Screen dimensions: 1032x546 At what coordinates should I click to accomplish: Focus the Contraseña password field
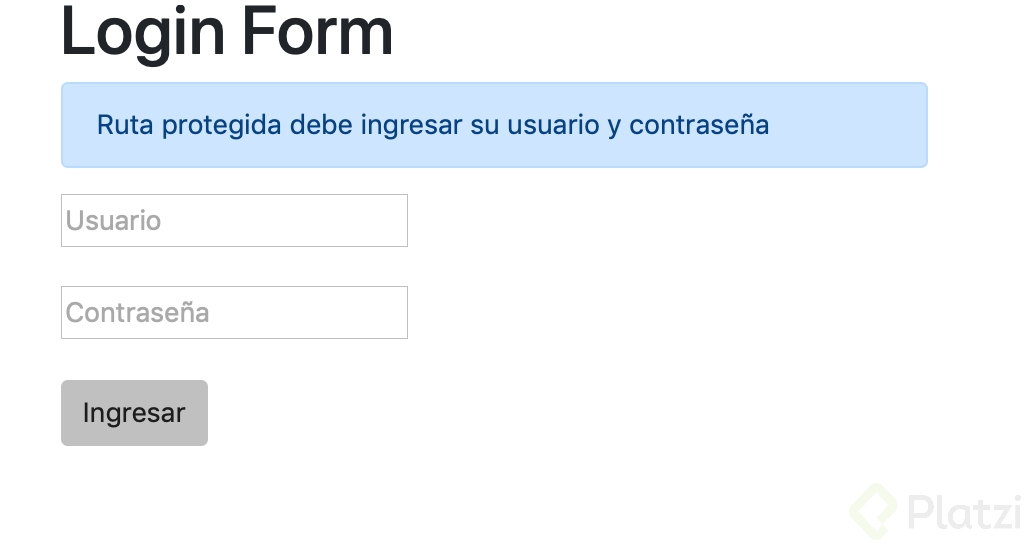pos(234,312)
